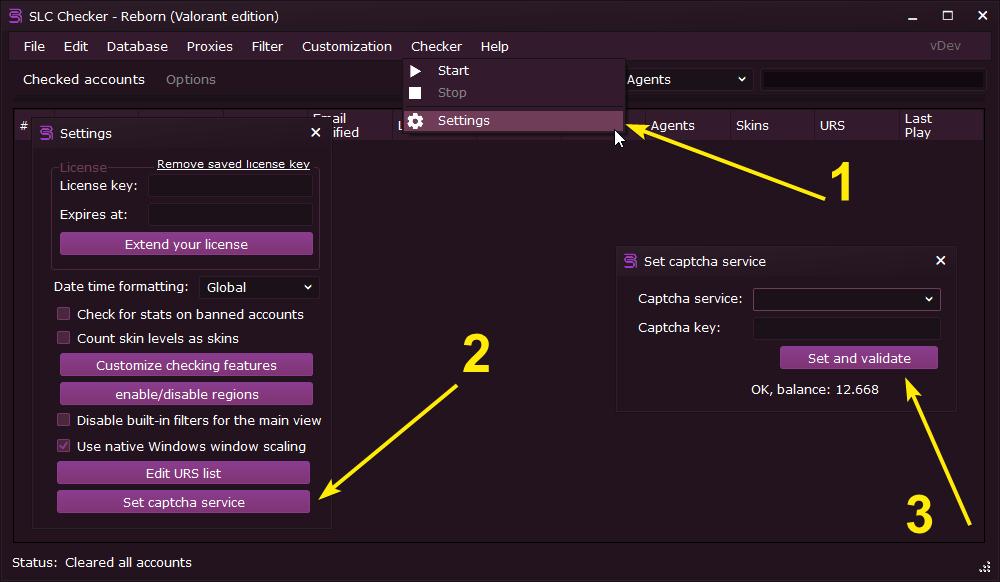The width and height of the screenshot is (1000, 582).
Task: Select Settings in the Checker menu
Action: coord(513,120)
